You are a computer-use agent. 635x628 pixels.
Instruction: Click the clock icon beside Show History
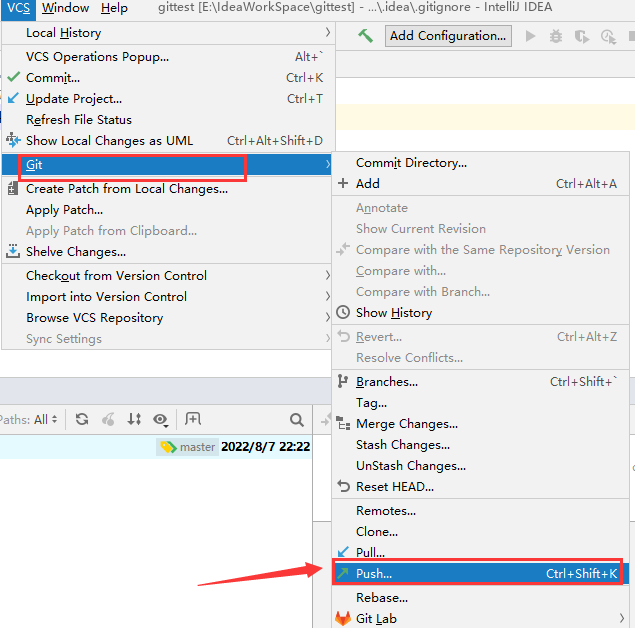(x=343, y=312)
